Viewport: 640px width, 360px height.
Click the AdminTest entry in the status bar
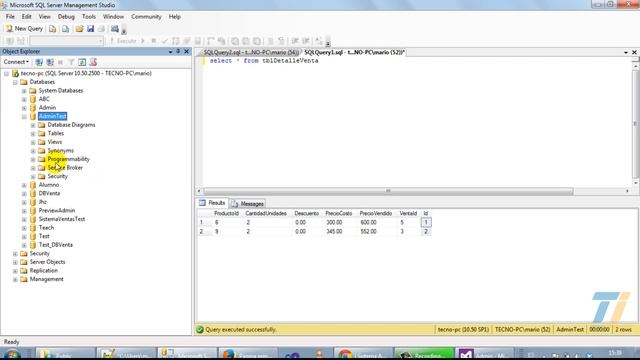click(x=570, y=329)
